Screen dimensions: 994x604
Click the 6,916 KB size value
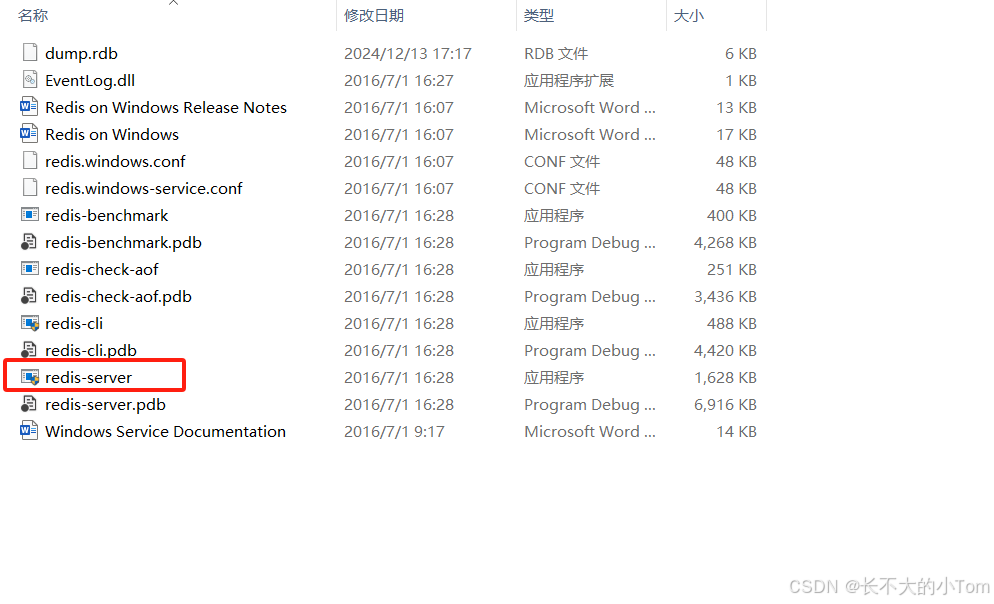pos(725,404)
